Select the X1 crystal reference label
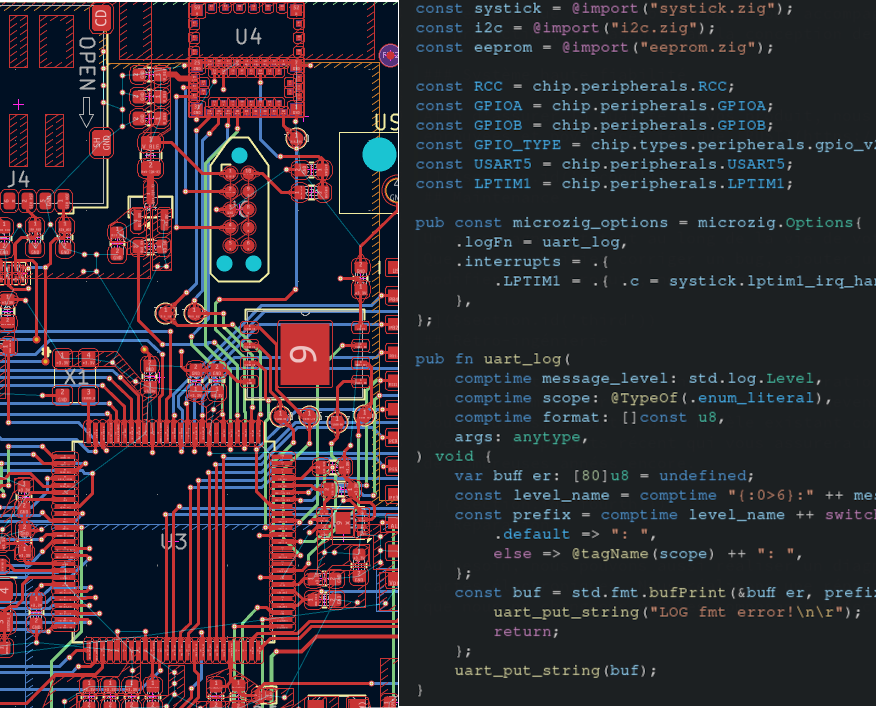This screenshot has width=876, height=708. coord(76,378)
